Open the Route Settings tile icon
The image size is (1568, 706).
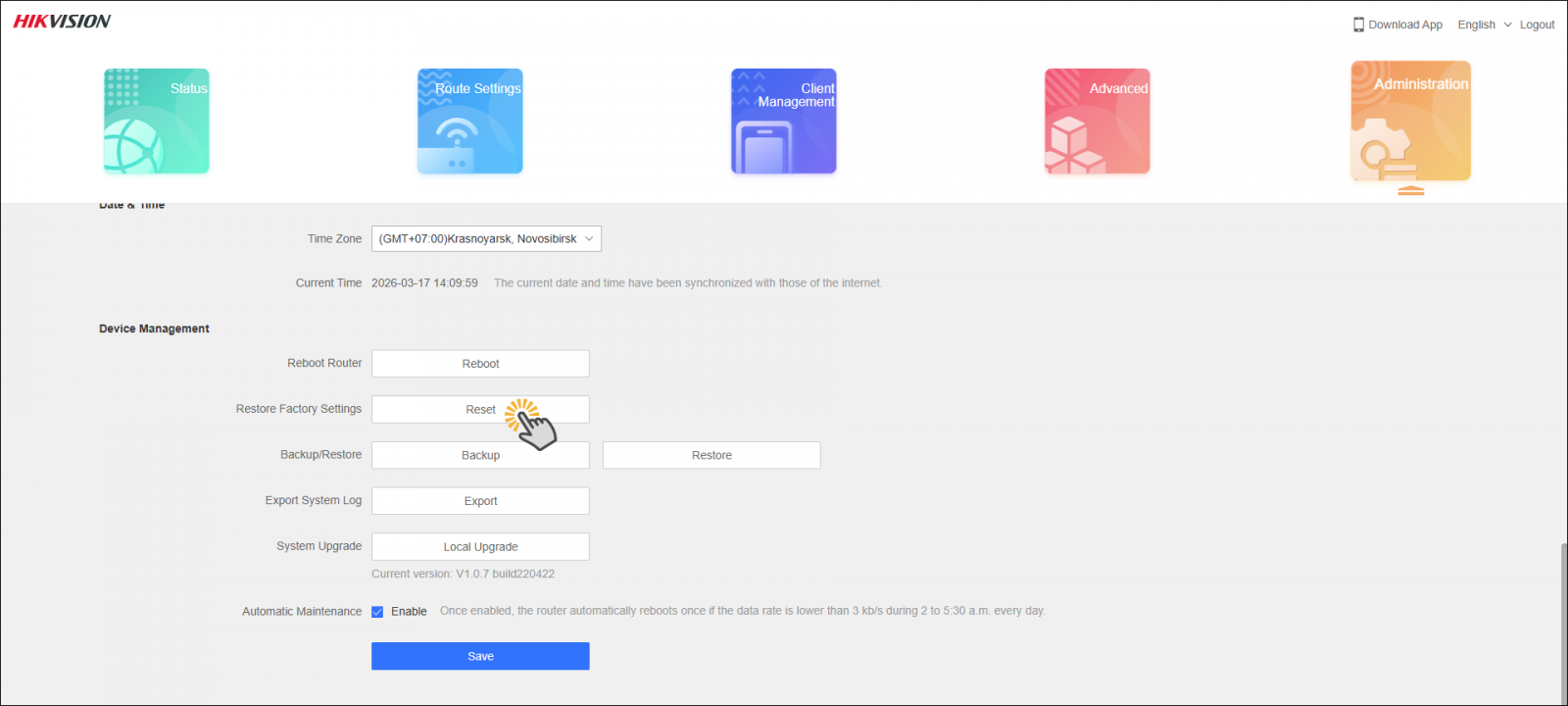click(x=470, y=122)
